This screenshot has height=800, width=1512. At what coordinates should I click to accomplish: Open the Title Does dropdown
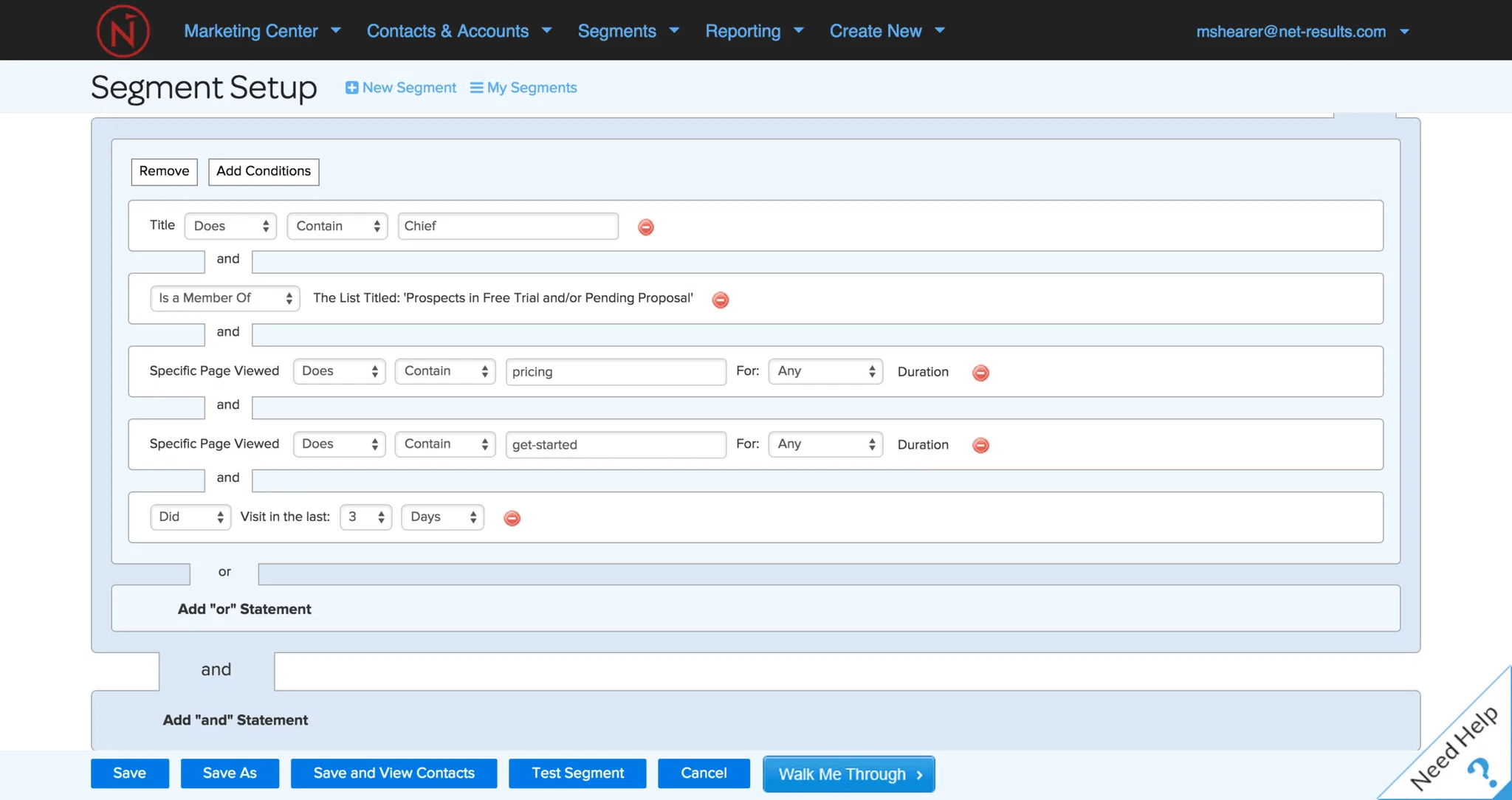tap(230, 226)
